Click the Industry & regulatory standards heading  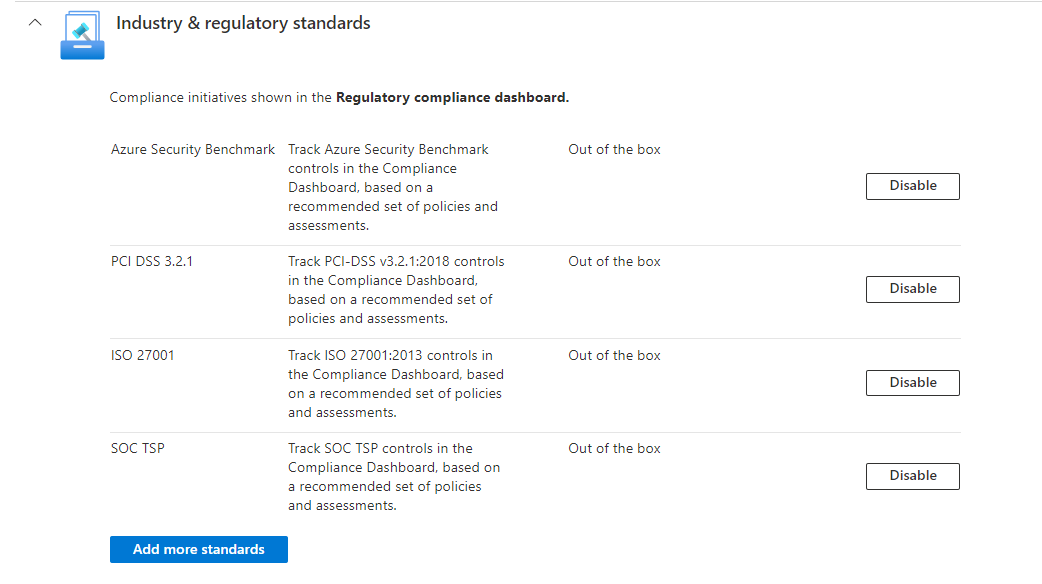[243, 23]
